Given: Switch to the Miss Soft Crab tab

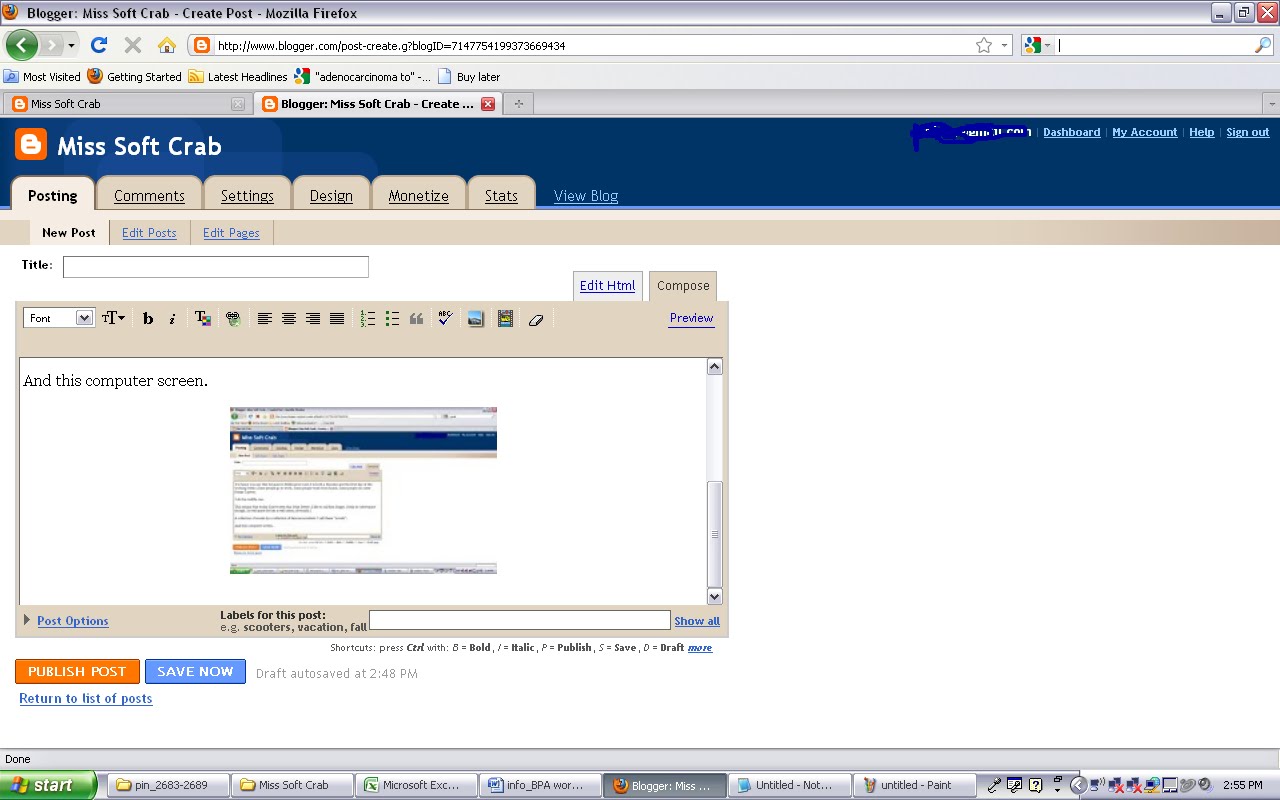Looking at the screenshot, I should coord(126,104).
